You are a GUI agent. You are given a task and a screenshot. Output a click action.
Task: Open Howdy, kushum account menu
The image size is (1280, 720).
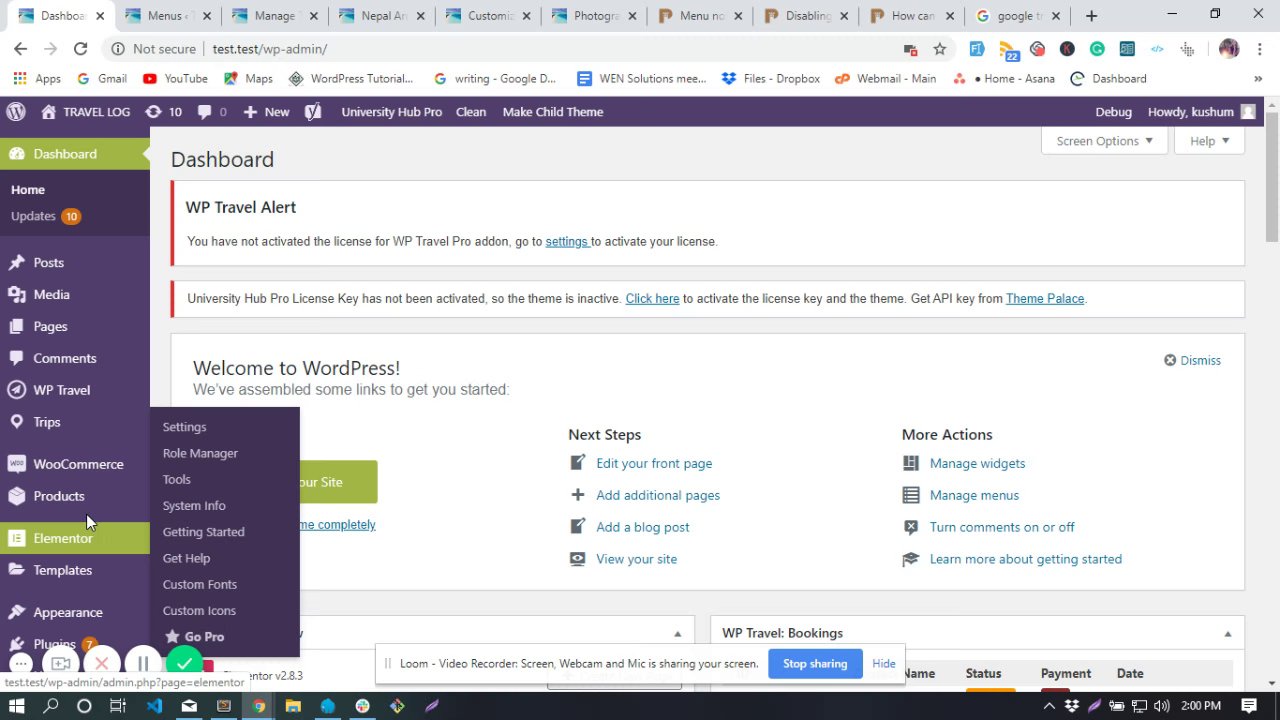pos(1201,112)
